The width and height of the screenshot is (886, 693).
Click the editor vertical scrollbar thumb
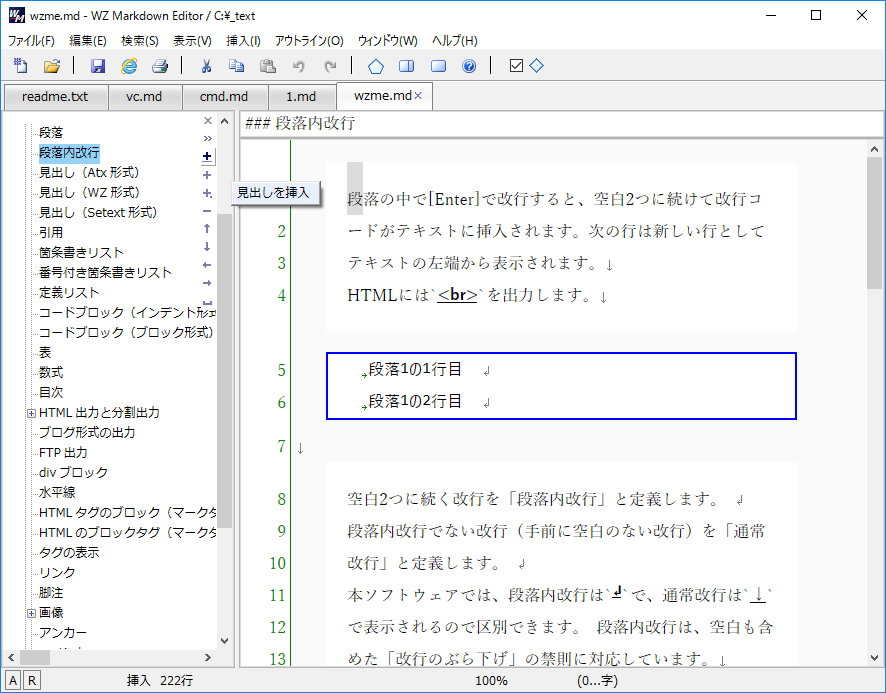coord(874,223)
